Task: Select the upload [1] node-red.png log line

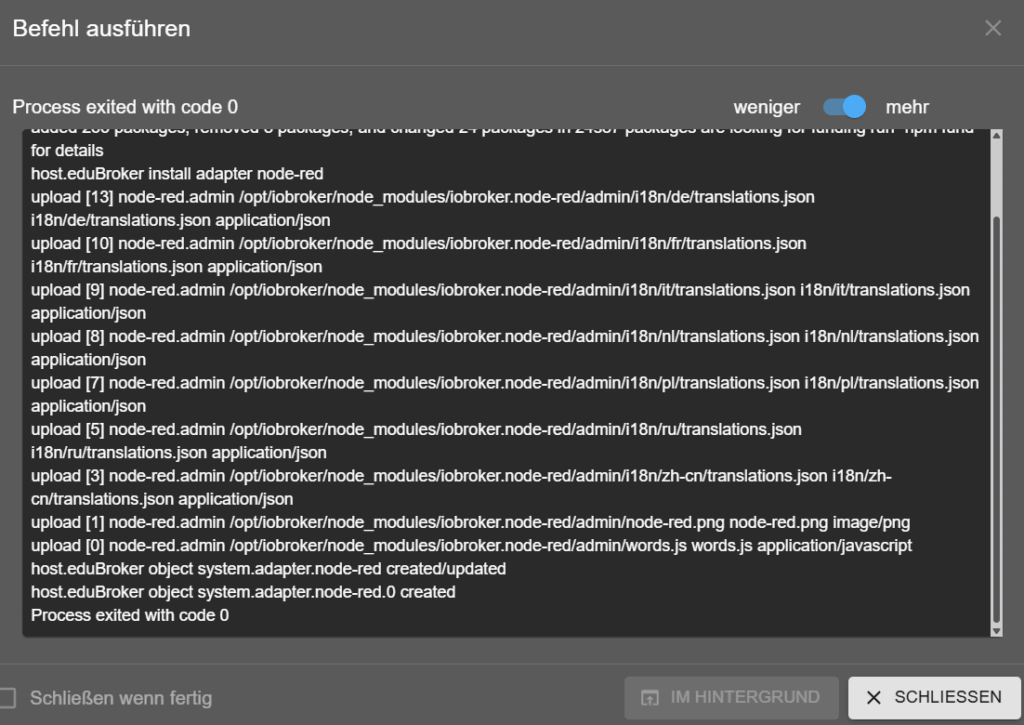Action: coord(470,522)
